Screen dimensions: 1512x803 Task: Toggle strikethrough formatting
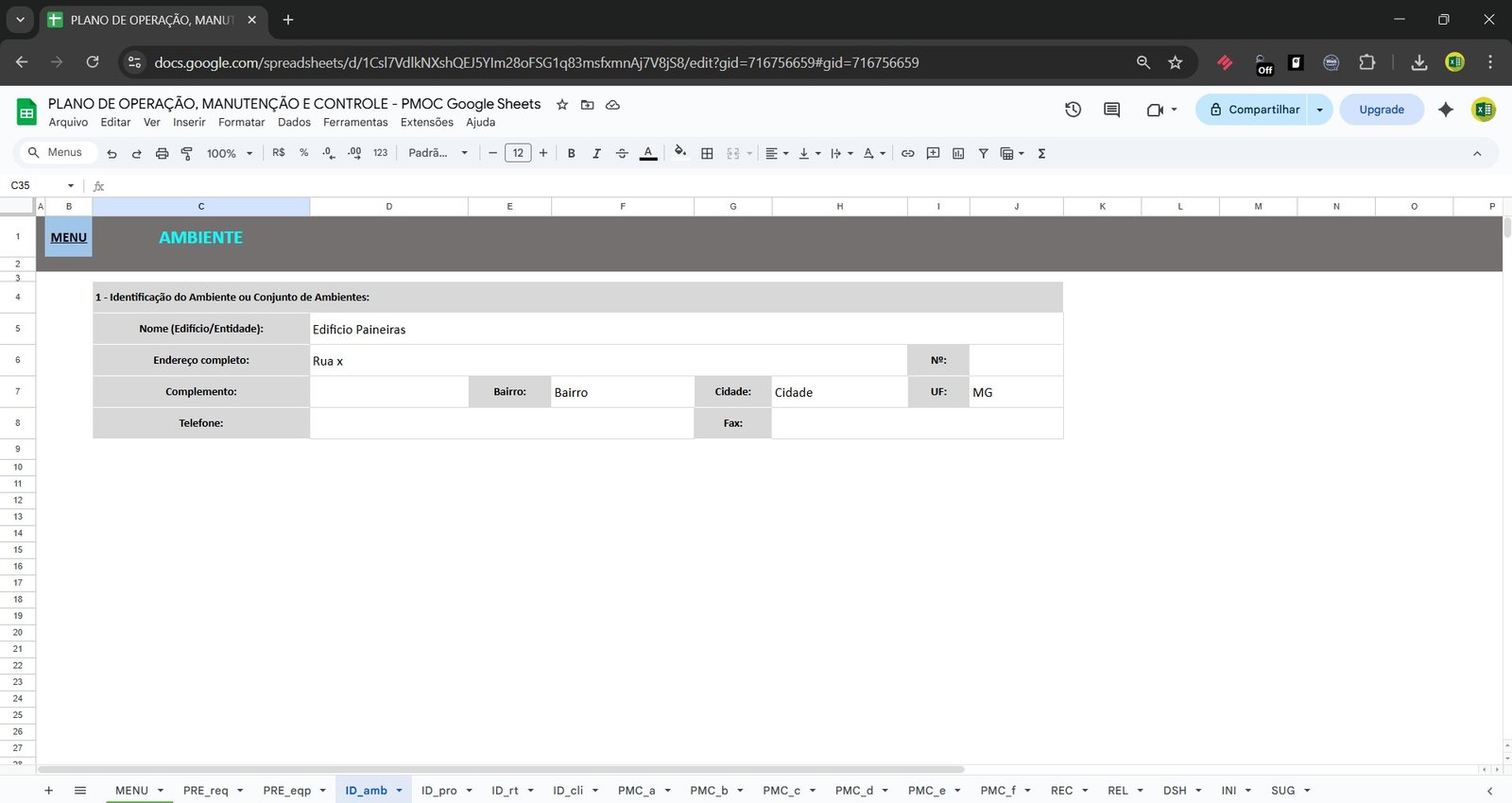622,153
